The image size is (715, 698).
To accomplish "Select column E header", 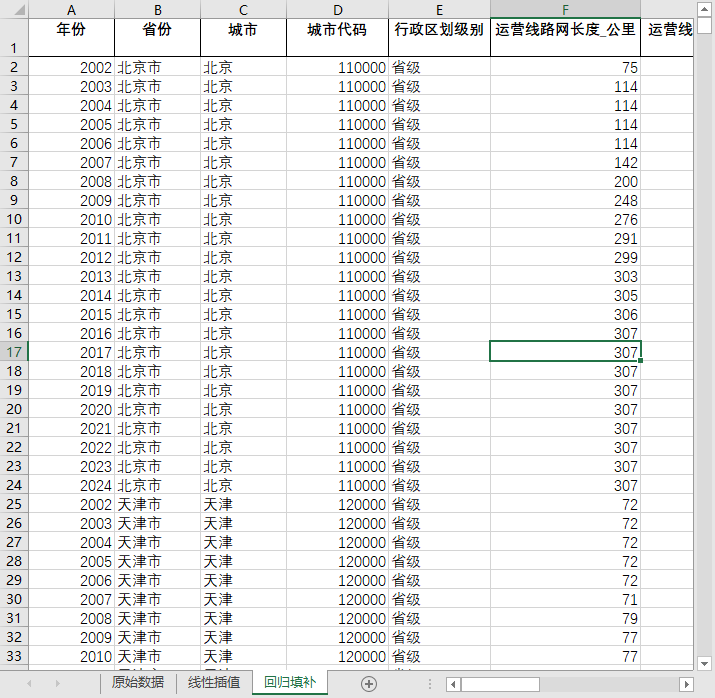I will click(439, 10).
